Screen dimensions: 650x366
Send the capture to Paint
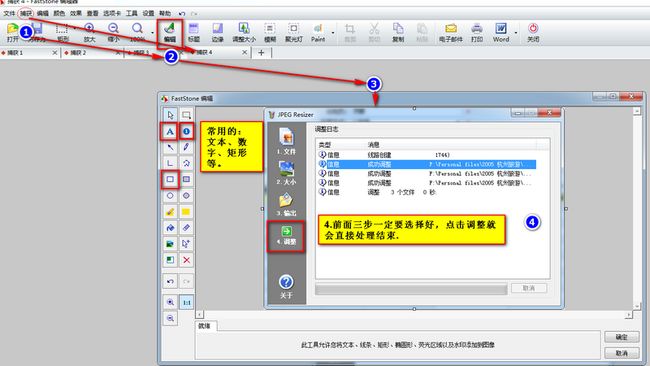(318, 32)
